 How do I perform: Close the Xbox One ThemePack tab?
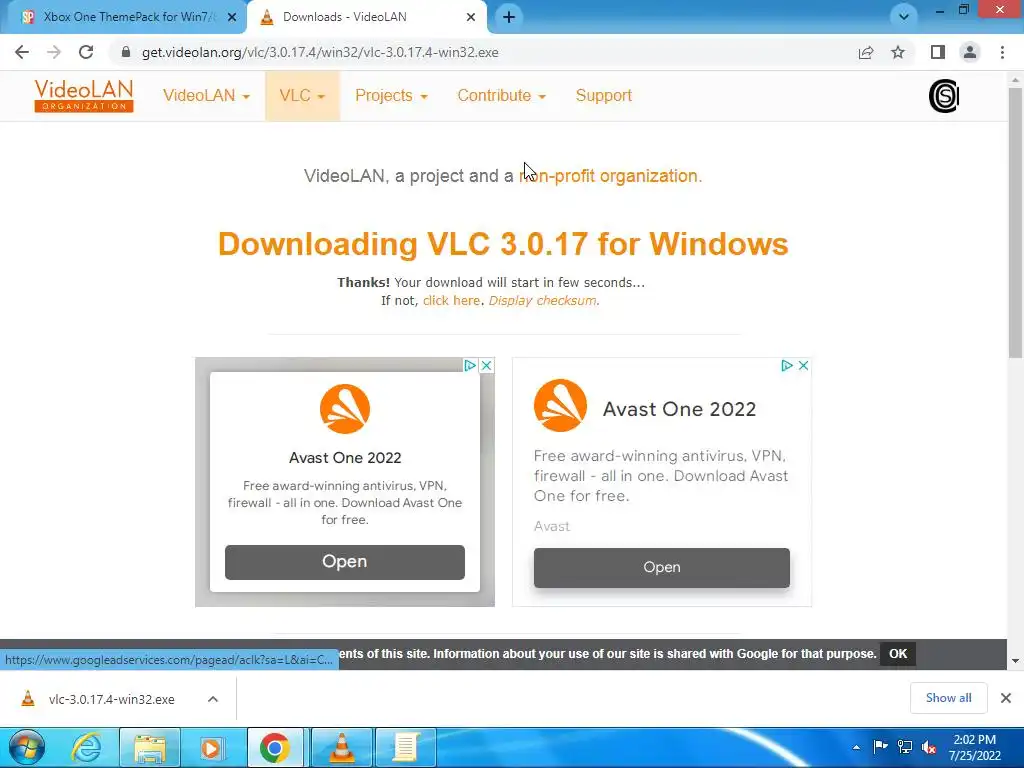tap(232, 17)
